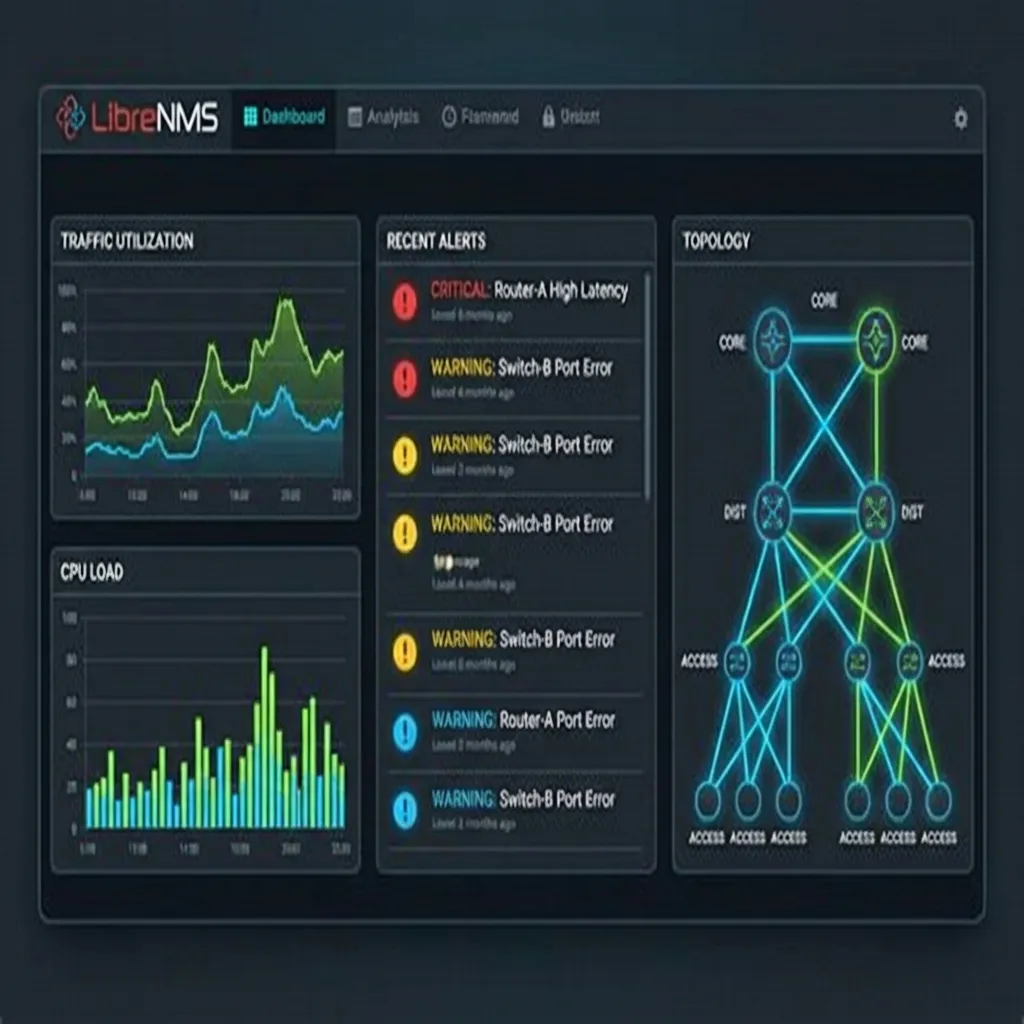This screenshot has width=1024, height=1024.
Task: Open the Analysis tab
Action: (383, 118)
